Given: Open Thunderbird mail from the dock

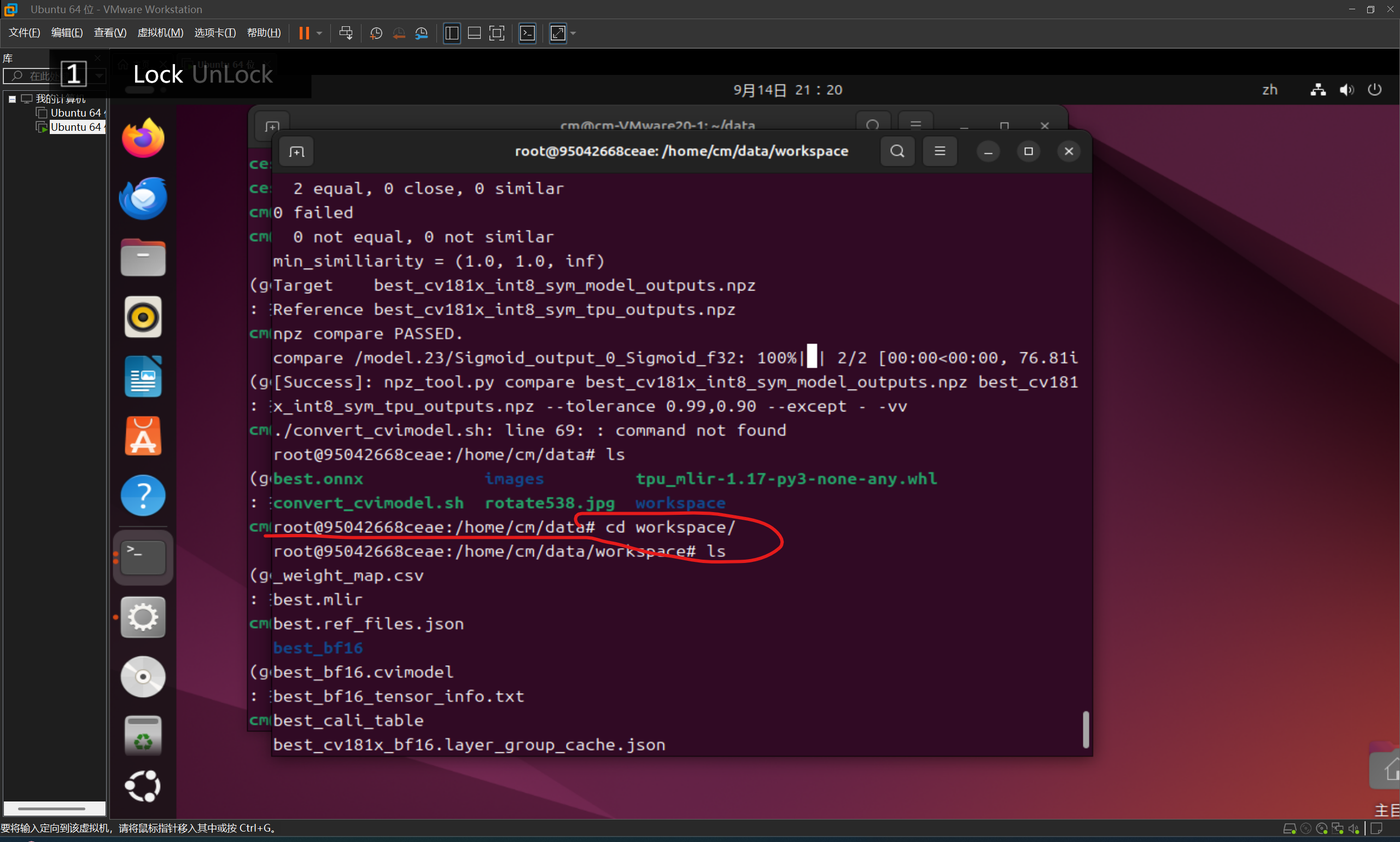Looking at the screenshot, I should 143,198.
